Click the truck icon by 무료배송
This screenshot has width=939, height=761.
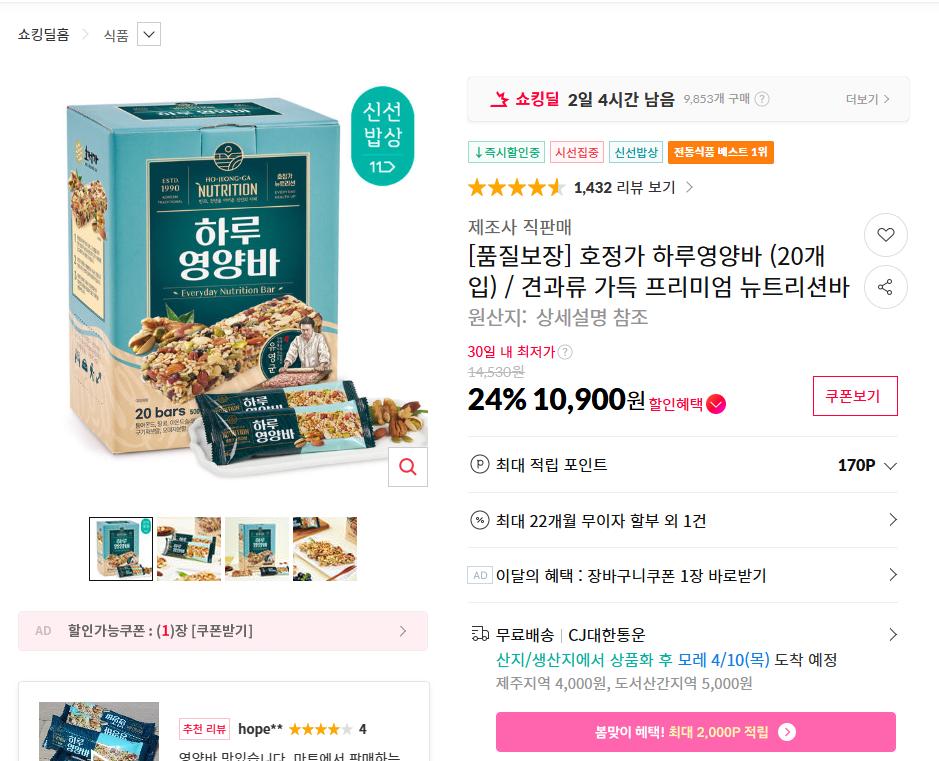480,634
